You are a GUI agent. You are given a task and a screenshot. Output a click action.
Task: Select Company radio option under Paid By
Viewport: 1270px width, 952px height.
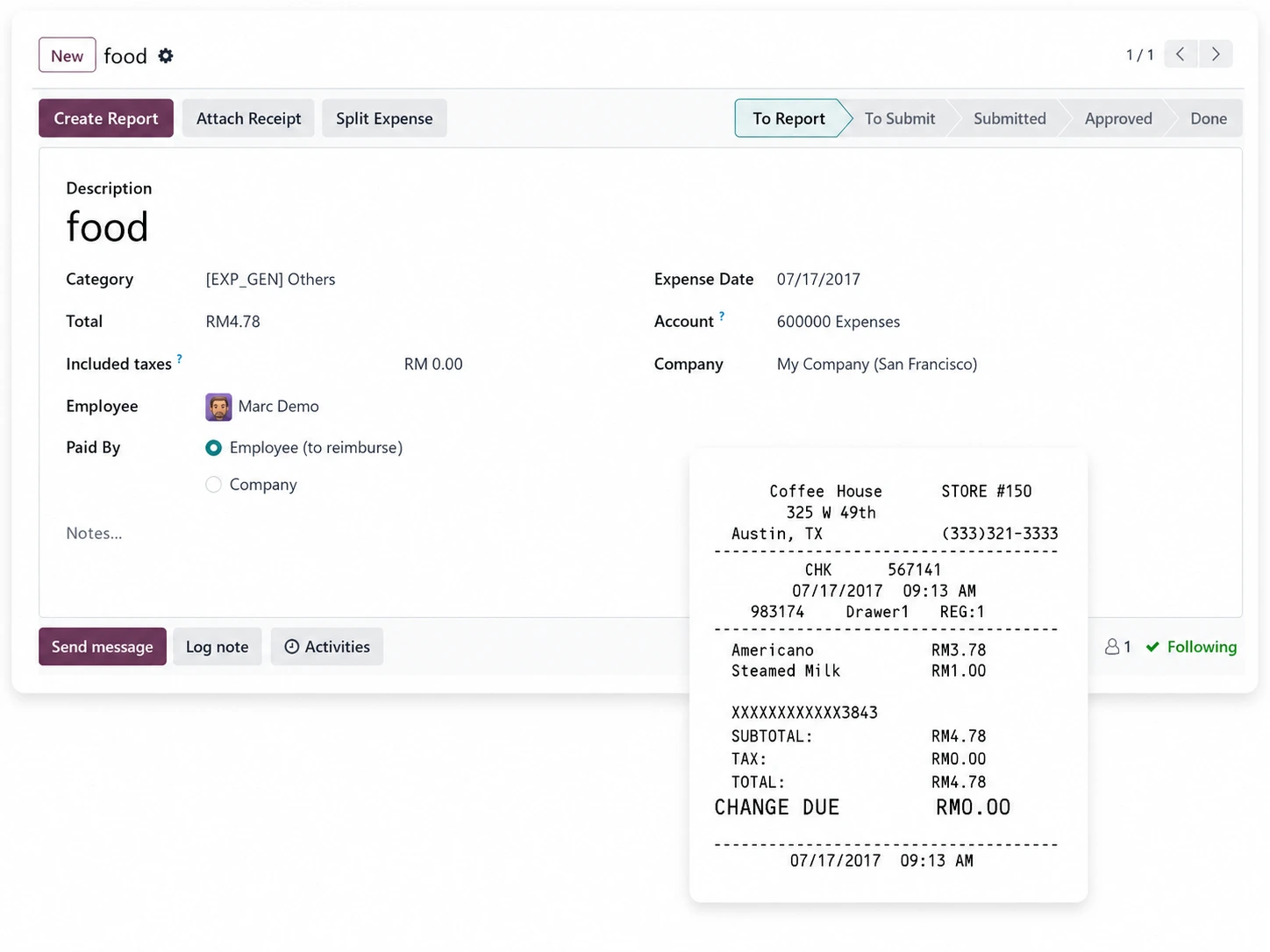[x=213, y=485]
